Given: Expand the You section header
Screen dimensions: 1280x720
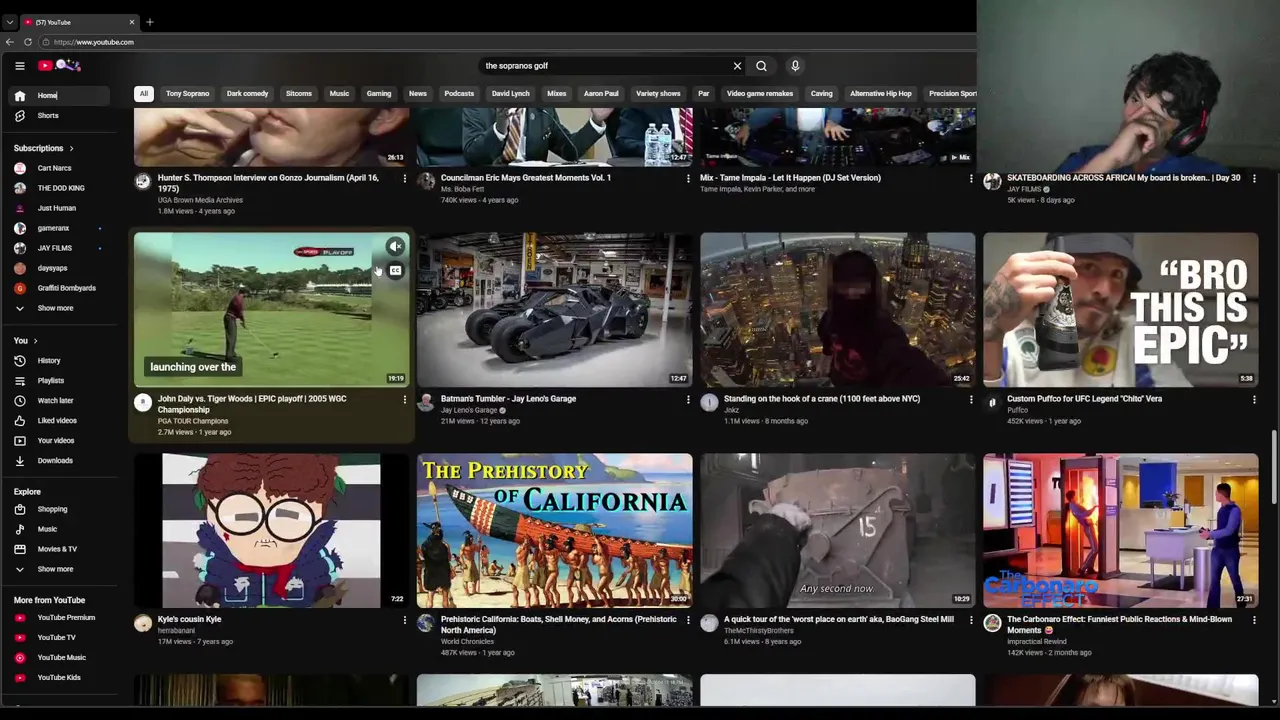Looking at the screenshot, I should pos(26,341).
